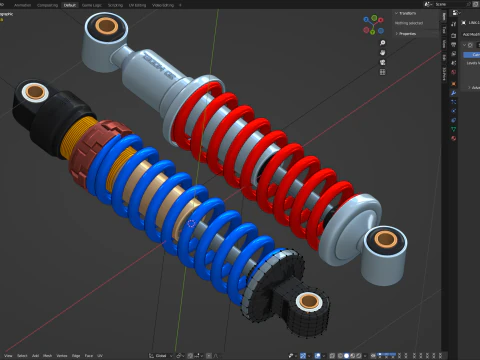Select solid viewport shading
The height and width of the screenshot is (360, 480).
pyautogui.click(x=347, y=356)
